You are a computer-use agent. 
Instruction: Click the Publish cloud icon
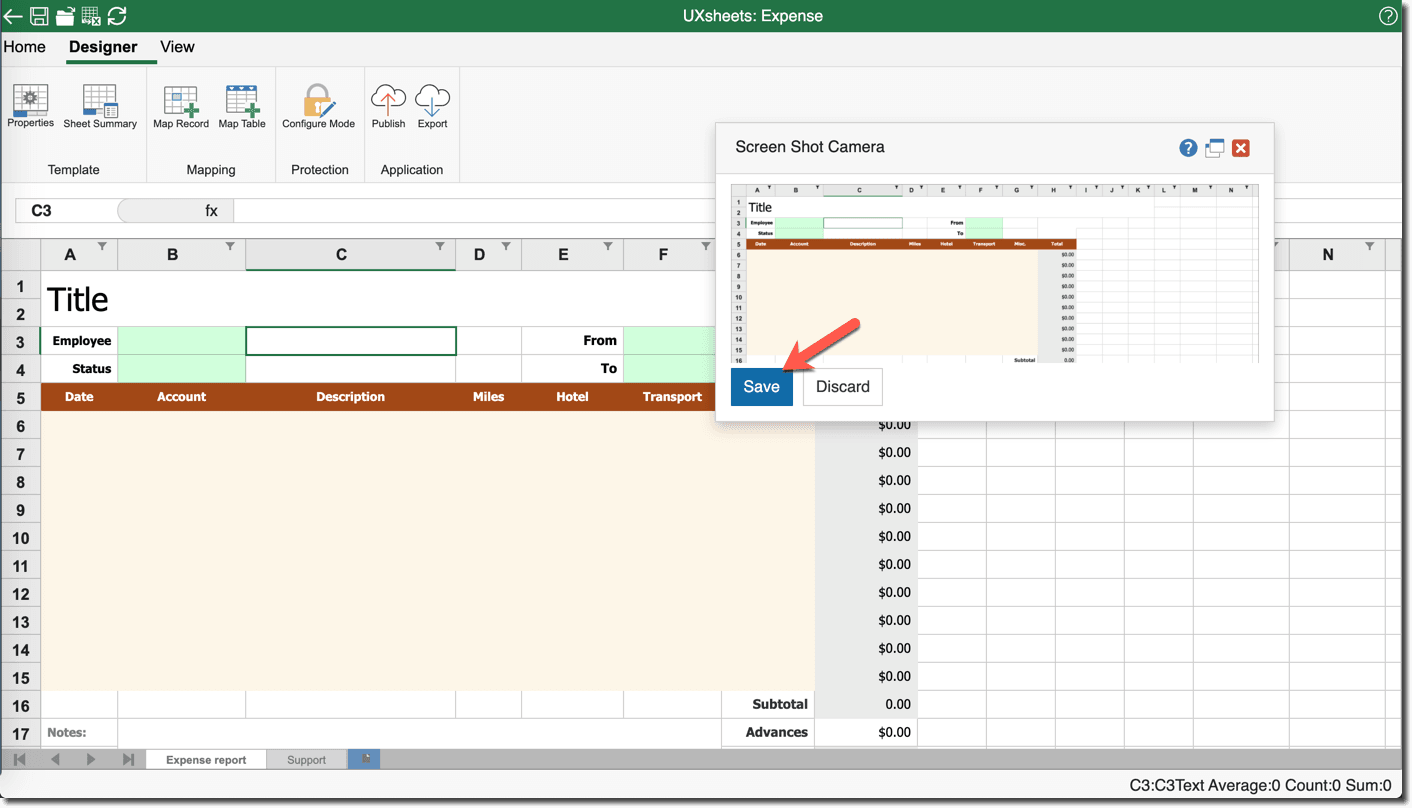click(x=388, y=107)
